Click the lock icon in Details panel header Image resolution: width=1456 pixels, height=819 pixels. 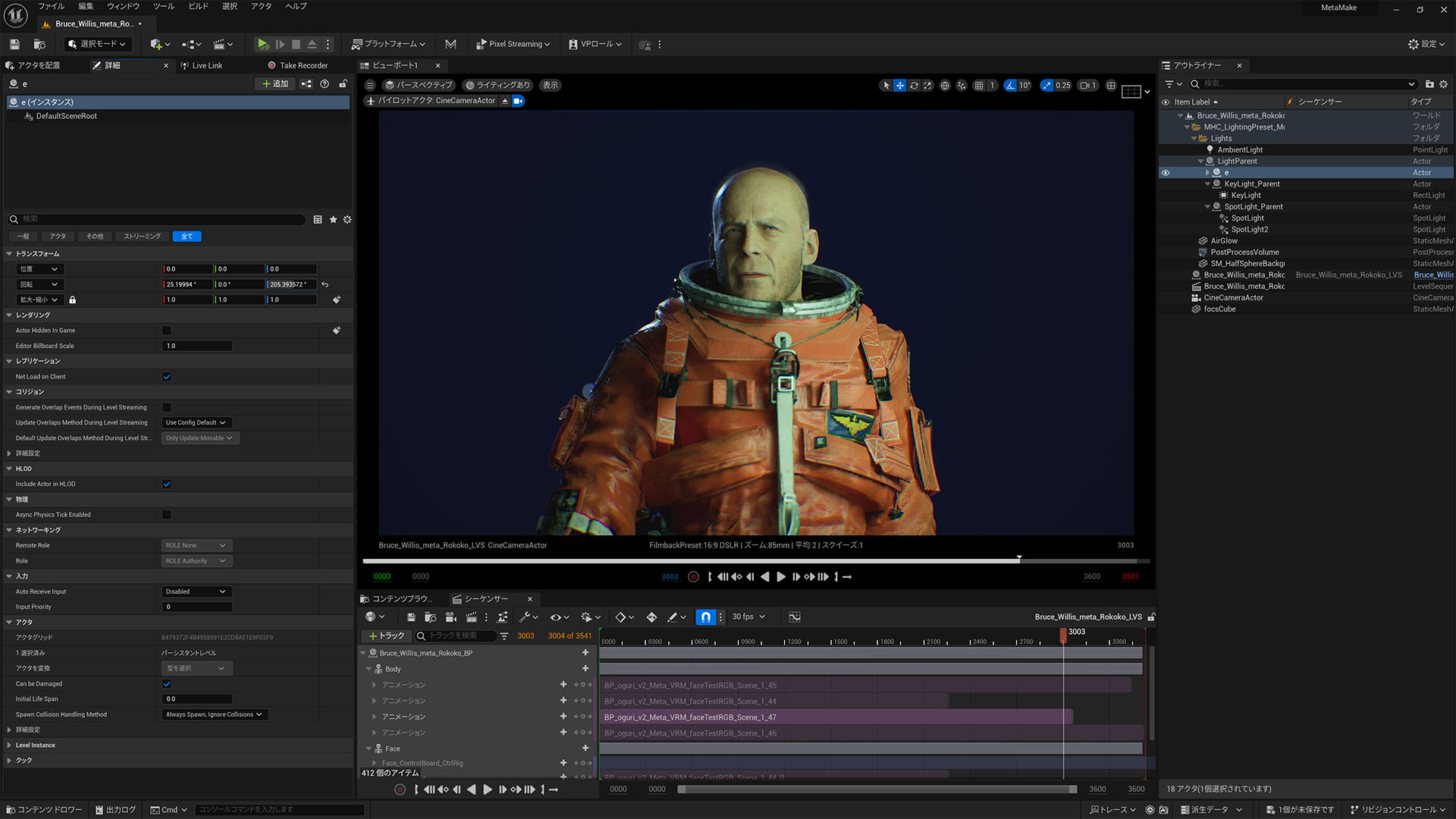[x=344, y=83]
